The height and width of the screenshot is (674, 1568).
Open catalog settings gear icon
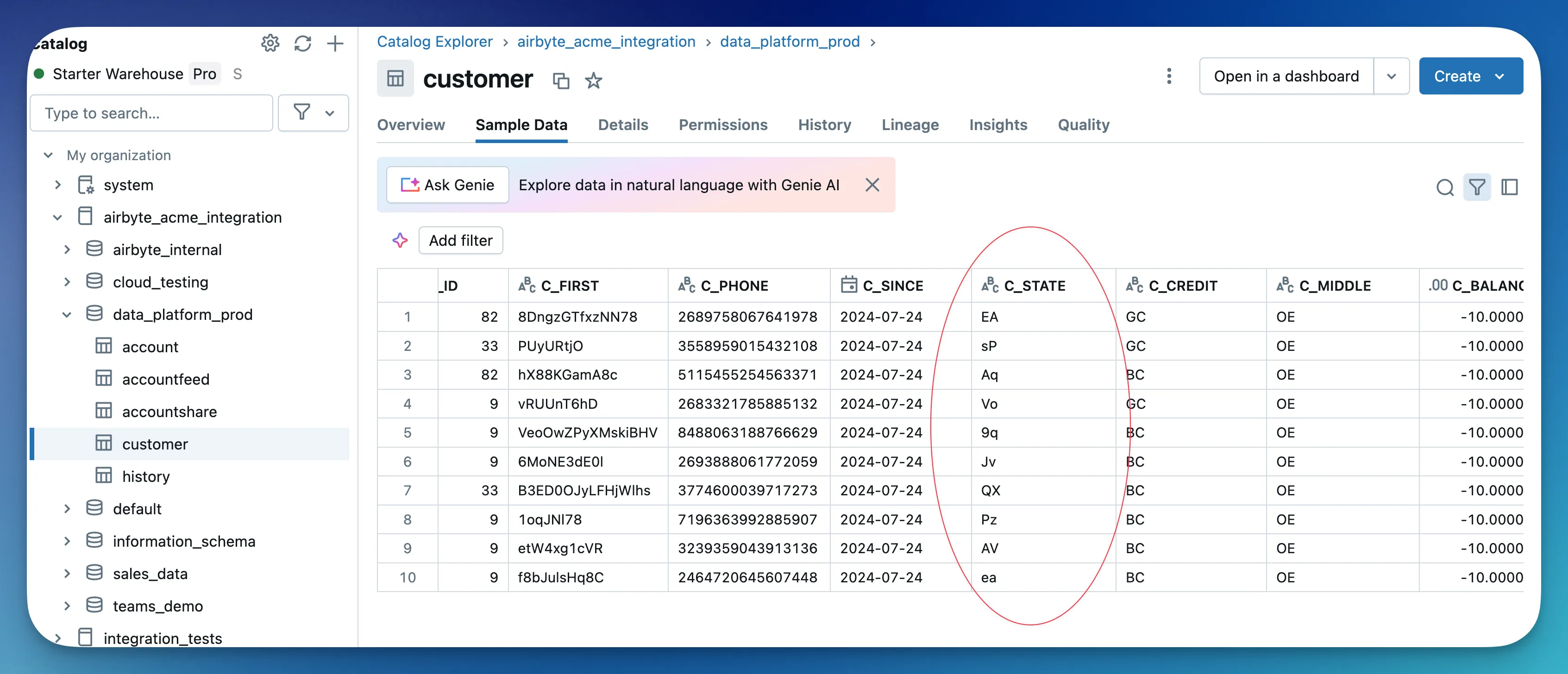[x=270, y=43]
